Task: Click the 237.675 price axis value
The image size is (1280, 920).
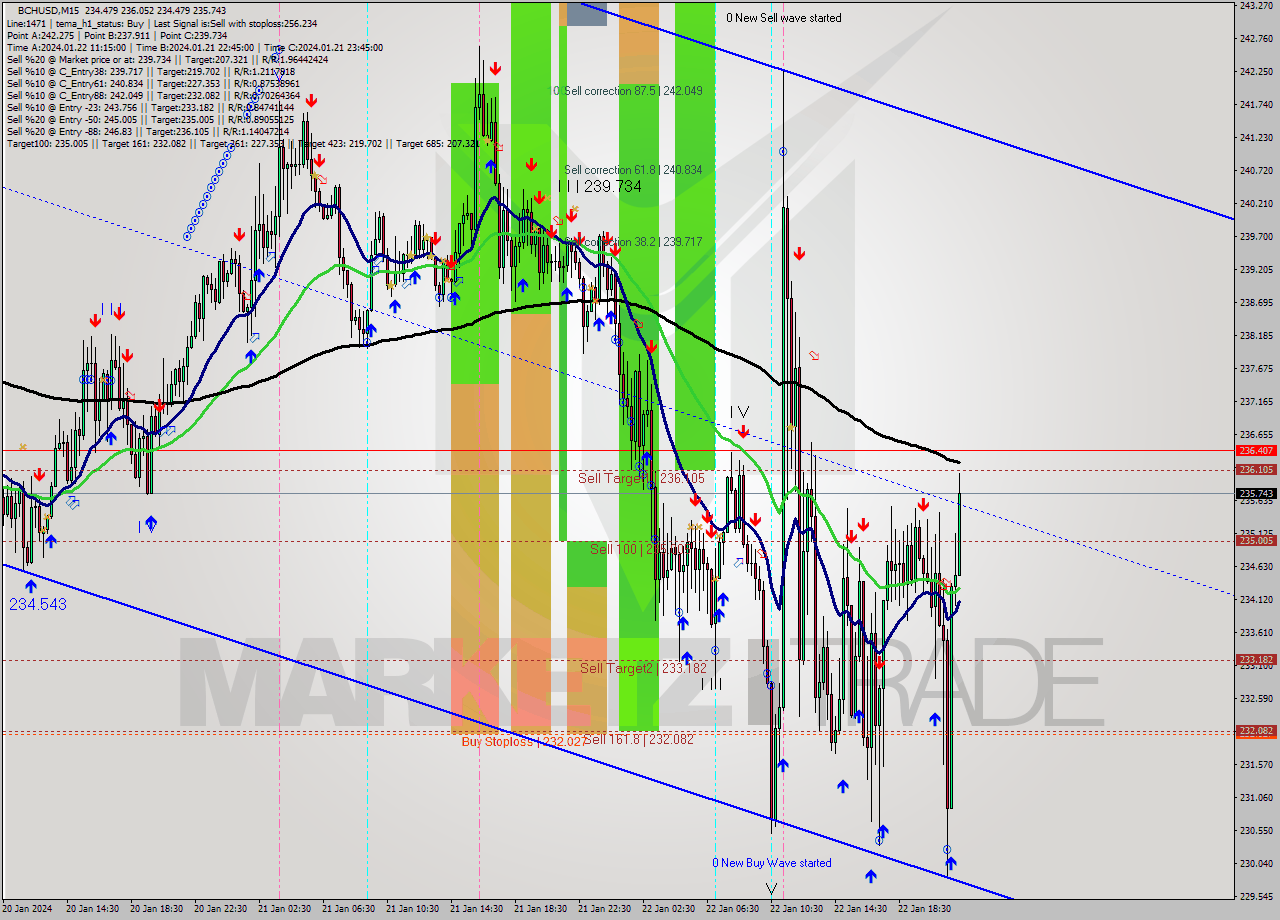Action: pos(1256,368)
